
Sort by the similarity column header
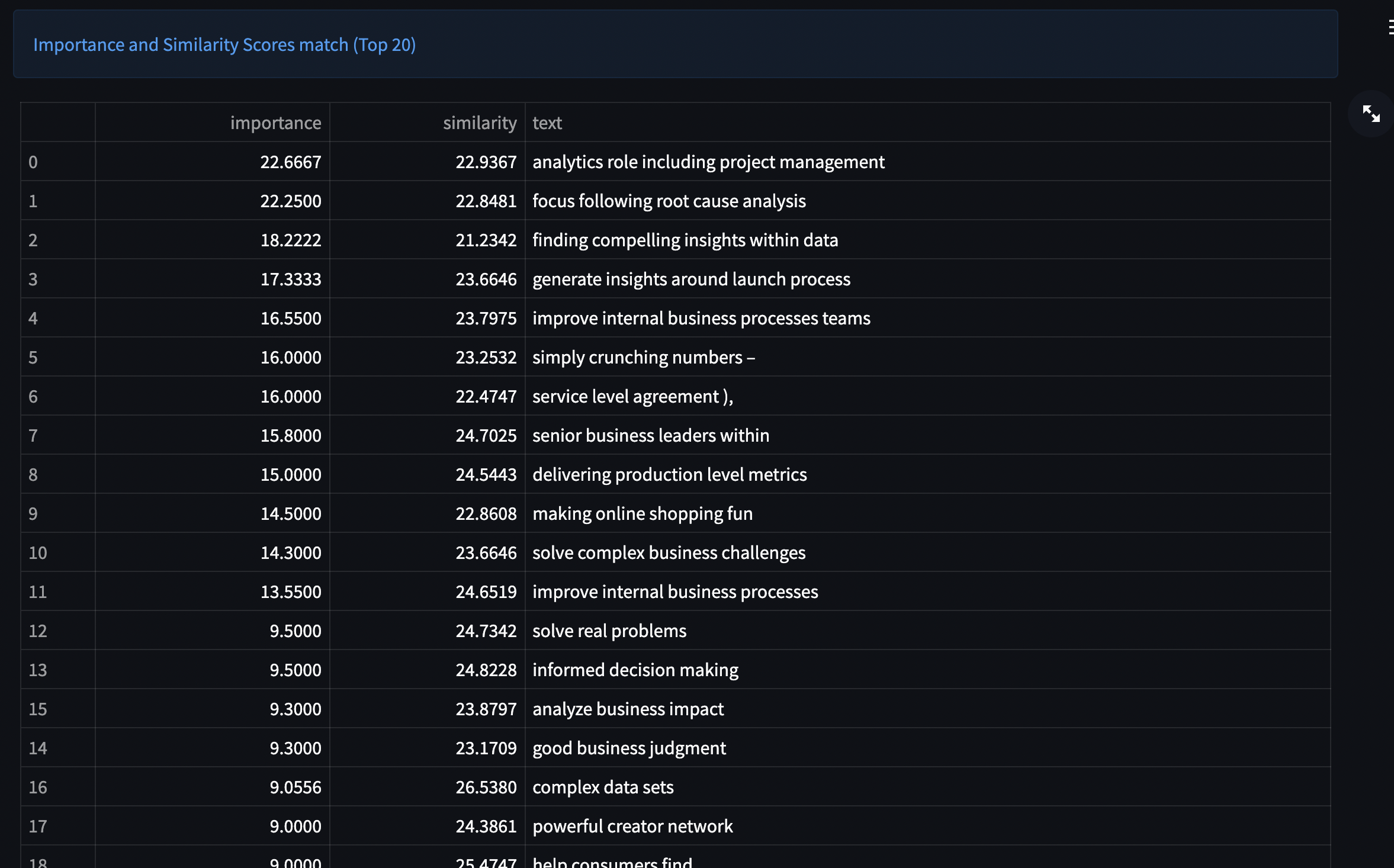point(479,123)
